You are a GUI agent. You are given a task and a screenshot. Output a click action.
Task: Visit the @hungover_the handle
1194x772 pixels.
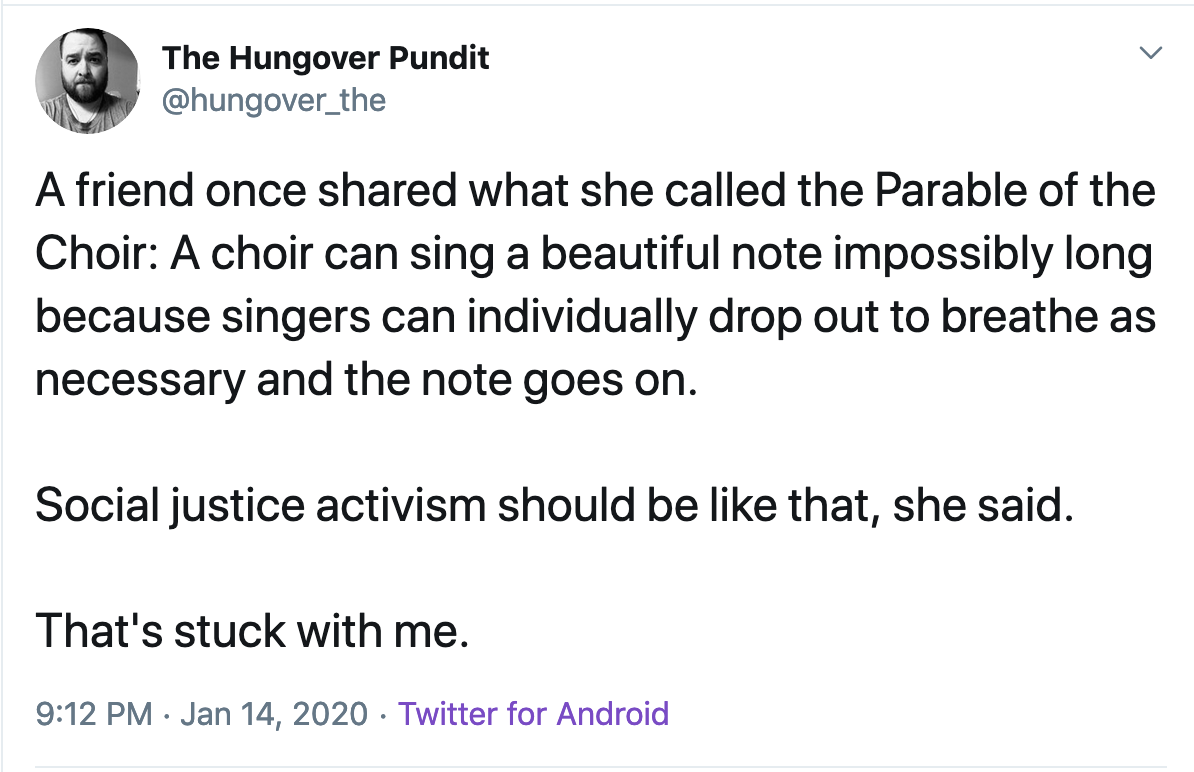pyautogui.click(x=273, y=100)
